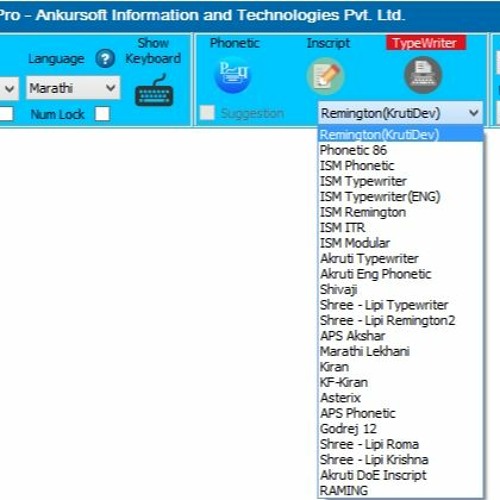Select Shree - Lipi Roma
Viewport: 500px width, 500px height.
click(x=401, y=444)
